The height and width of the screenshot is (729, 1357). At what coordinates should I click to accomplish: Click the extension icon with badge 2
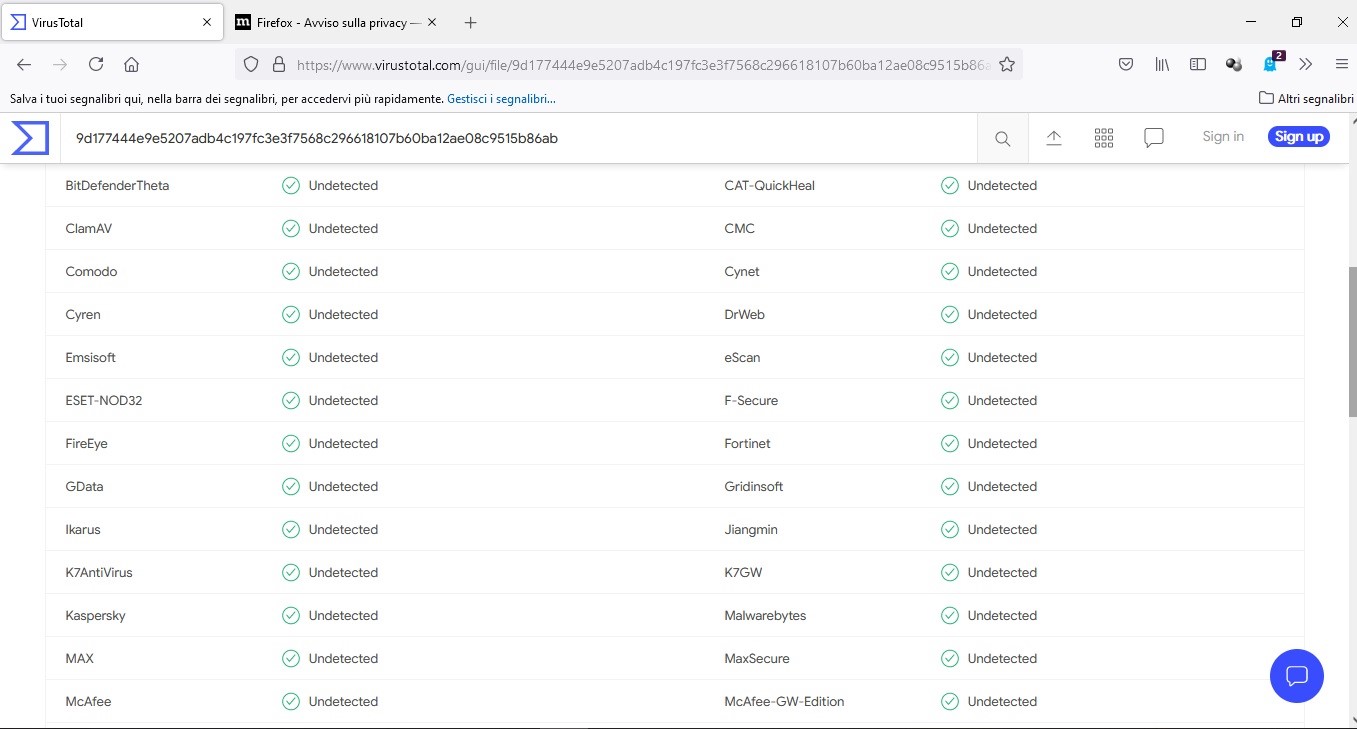pos(1271,63)
